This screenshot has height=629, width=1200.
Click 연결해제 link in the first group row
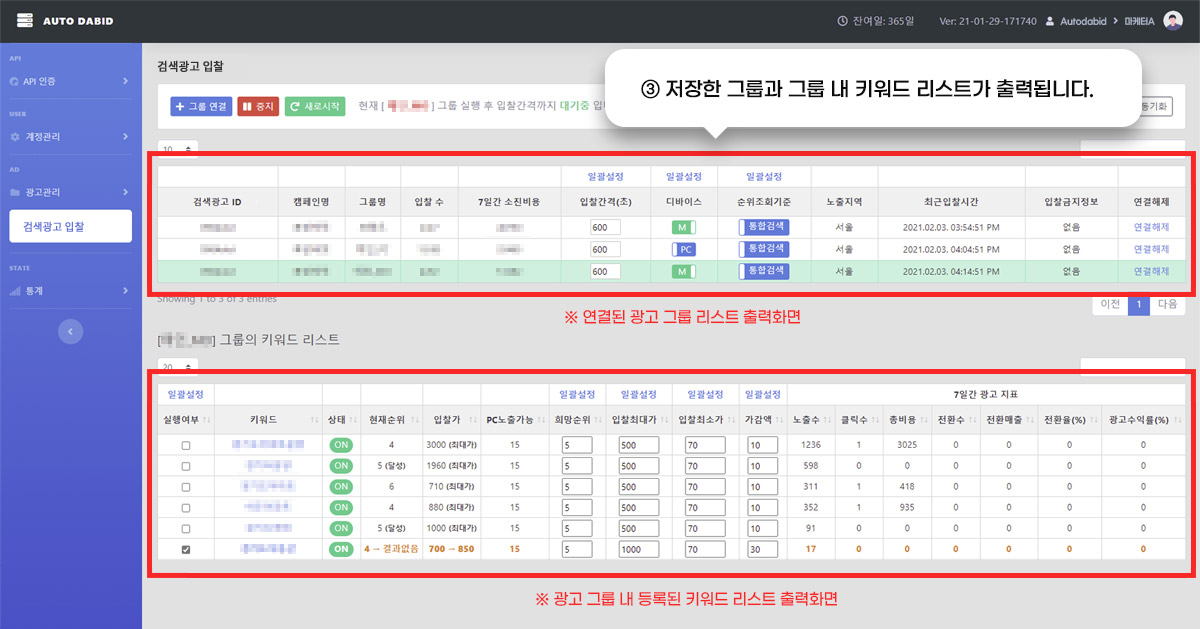(x=1150, y=227)
